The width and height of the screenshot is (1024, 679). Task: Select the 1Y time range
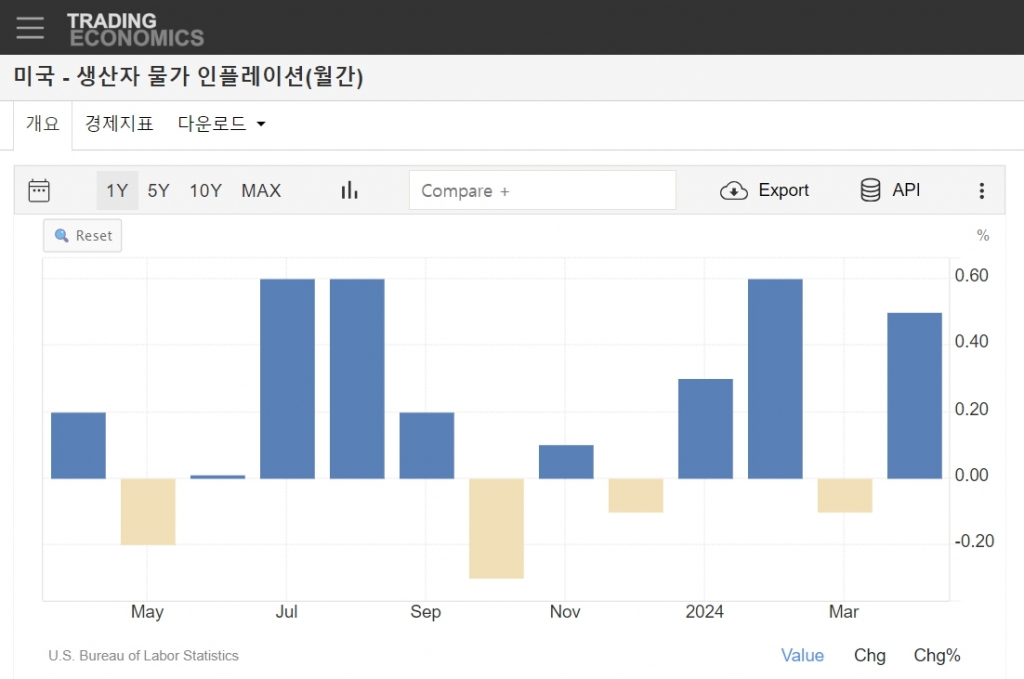(x=117, y=190)
